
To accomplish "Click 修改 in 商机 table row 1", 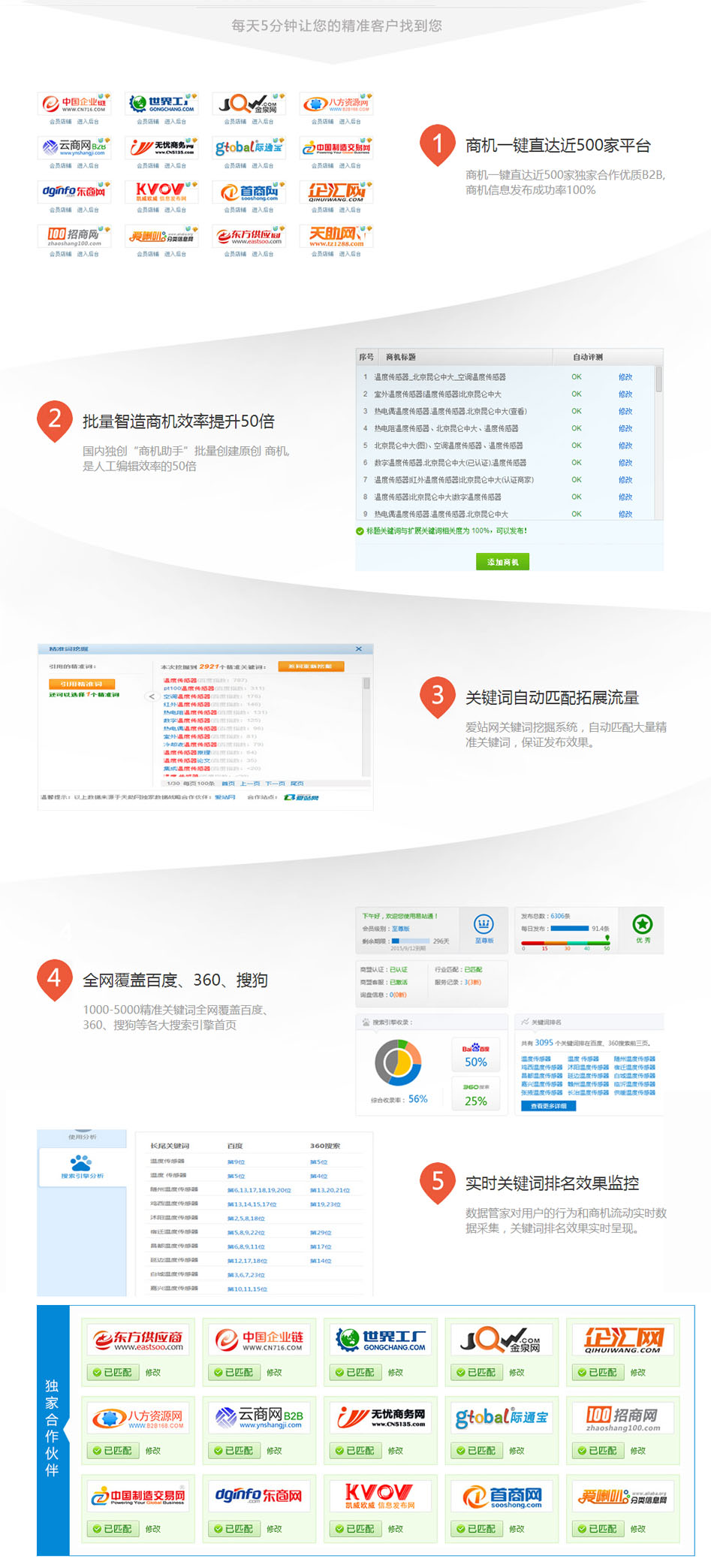I will pos(625,377).
